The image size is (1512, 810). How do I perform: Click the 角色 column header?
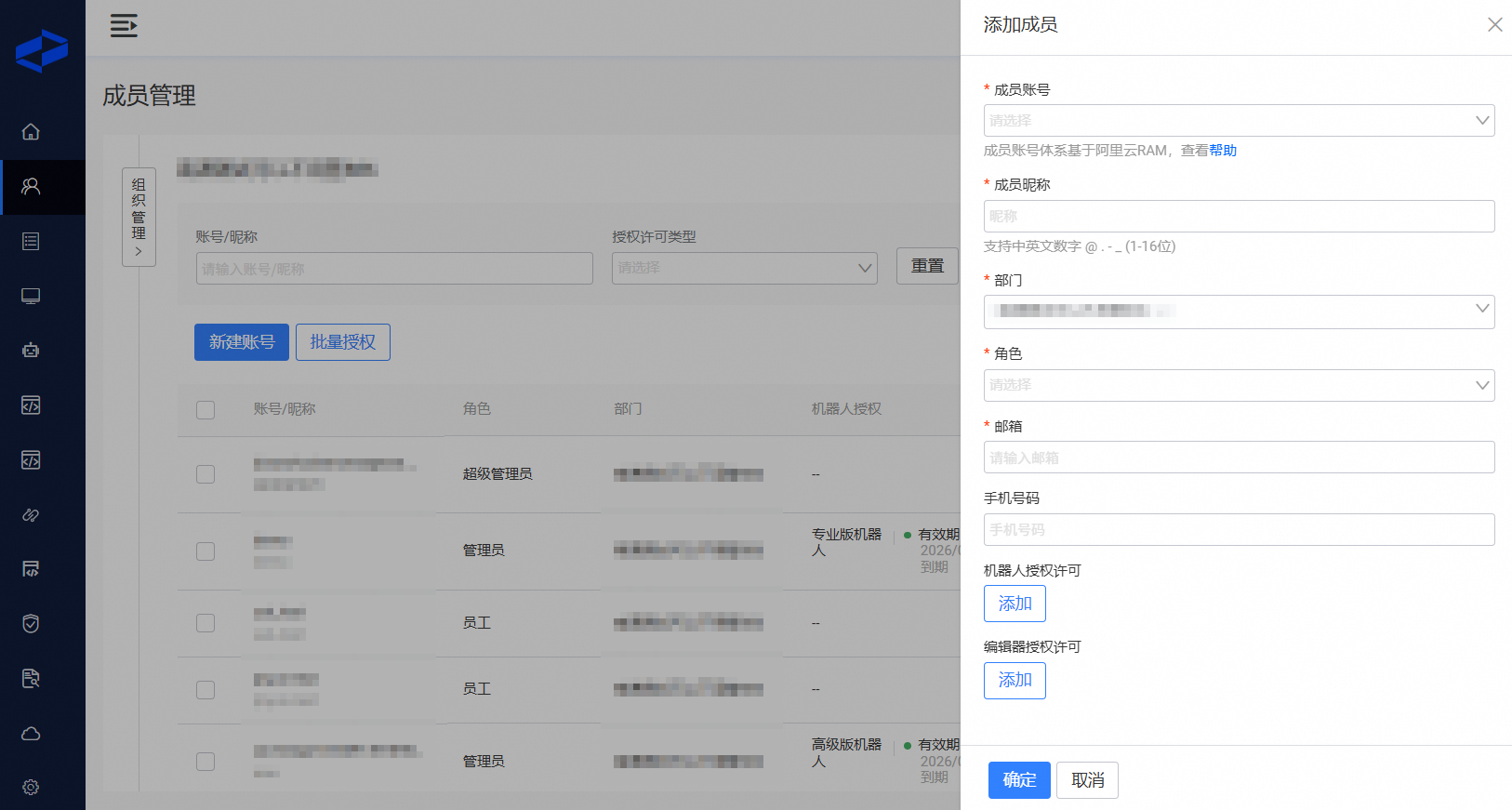pyautogui.click(x=477, y=409)
